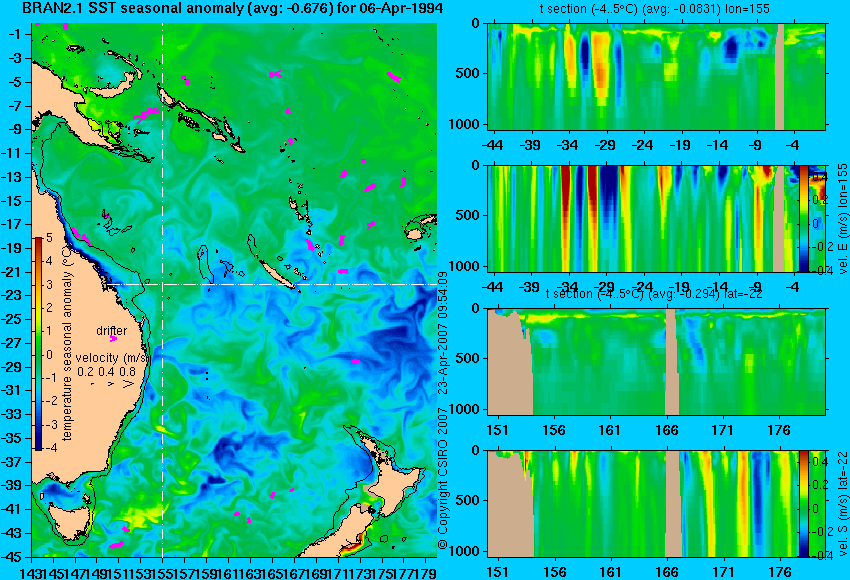The image size is (850, 580).
Task: Select the lon=155 temperature section title
Action: click(654, 9)
